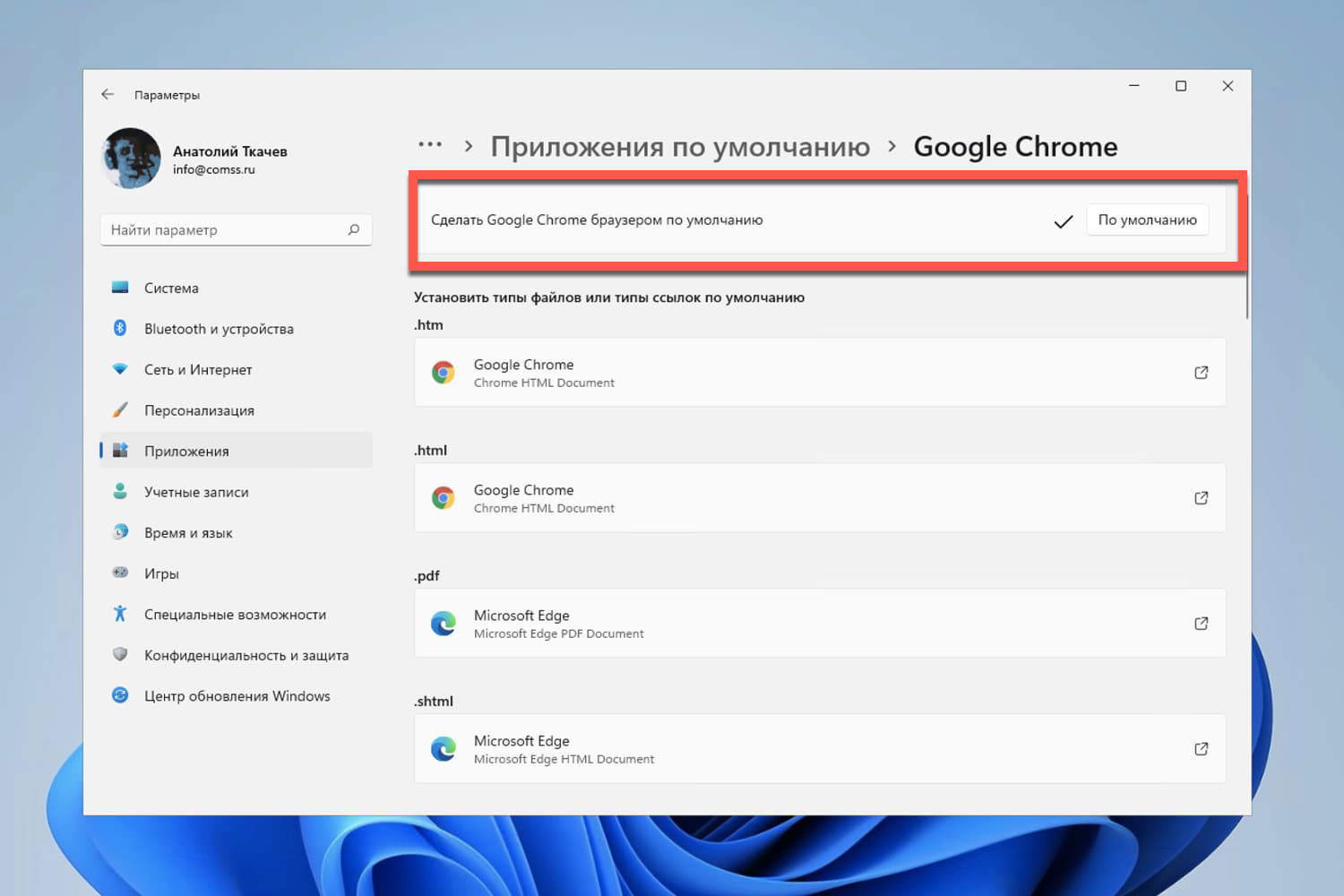Click the Windows Update sync icon
1344x896 pixels.
click(x=120, y=695)
